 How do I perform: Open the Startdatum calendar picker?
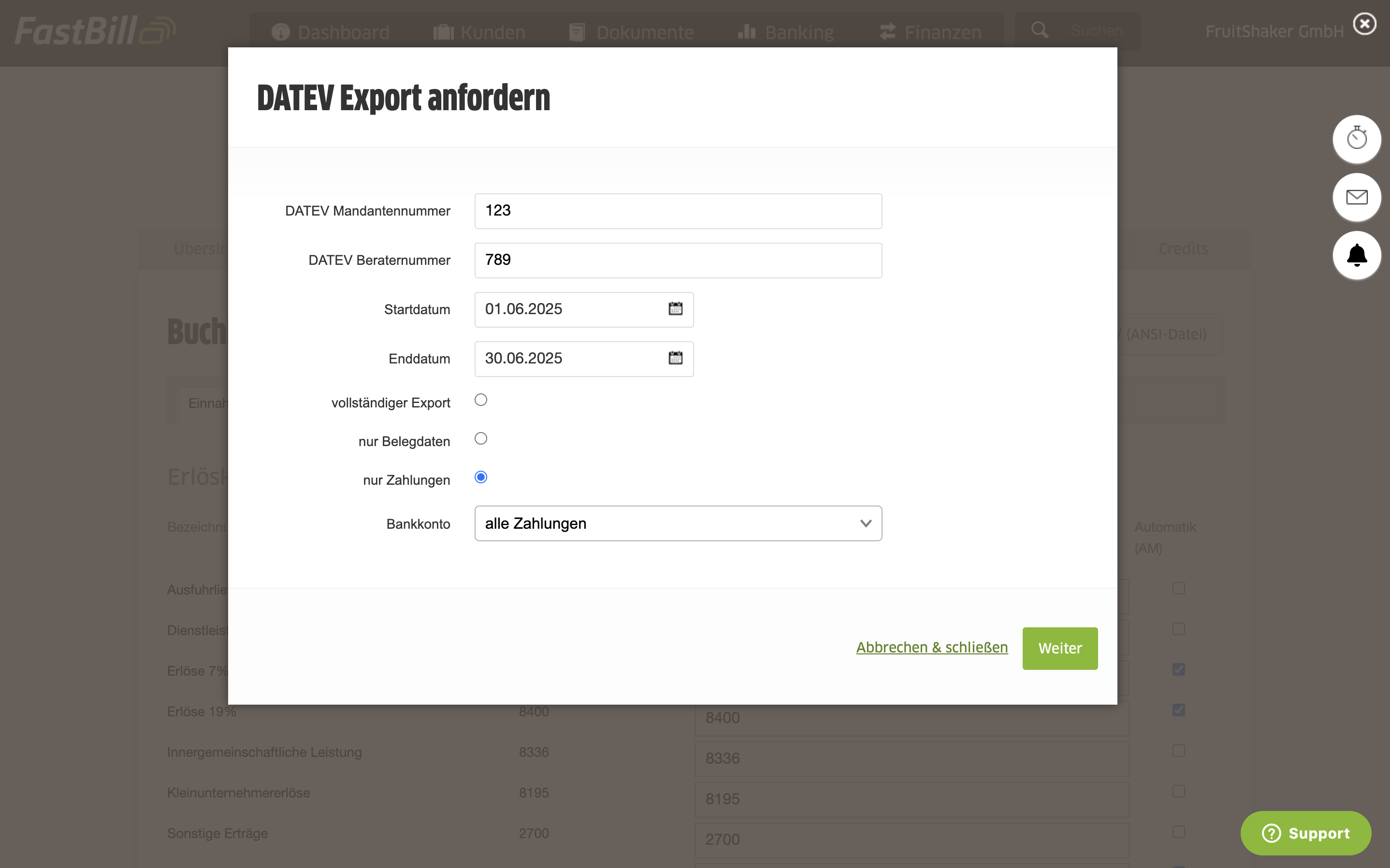676,309
